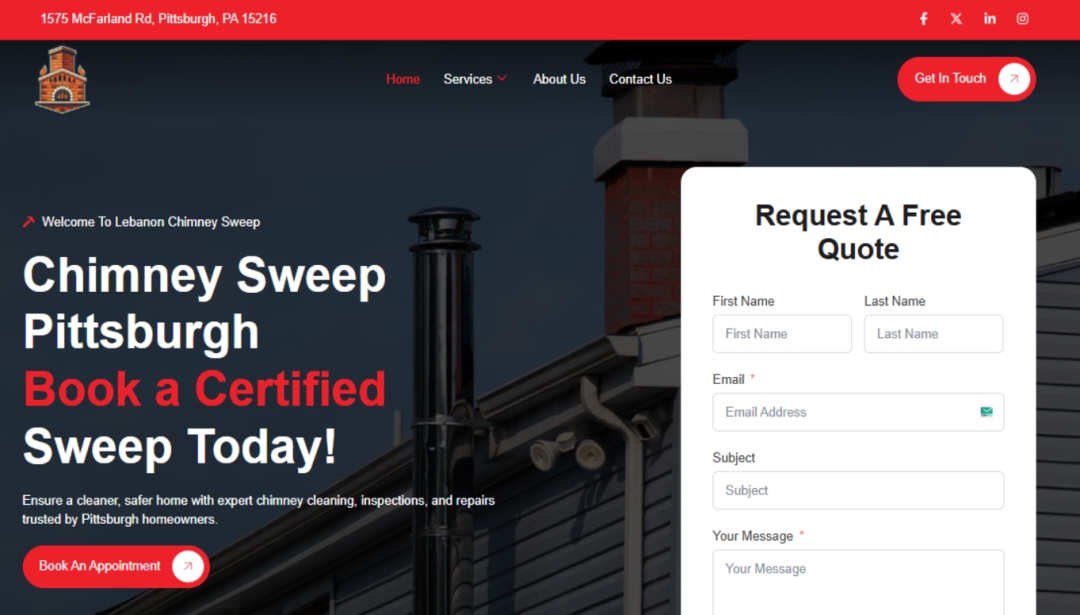The width and height of the screenshot is (1080, 615).
Task: Focus the Your Message text area
Action: point(858,583)
